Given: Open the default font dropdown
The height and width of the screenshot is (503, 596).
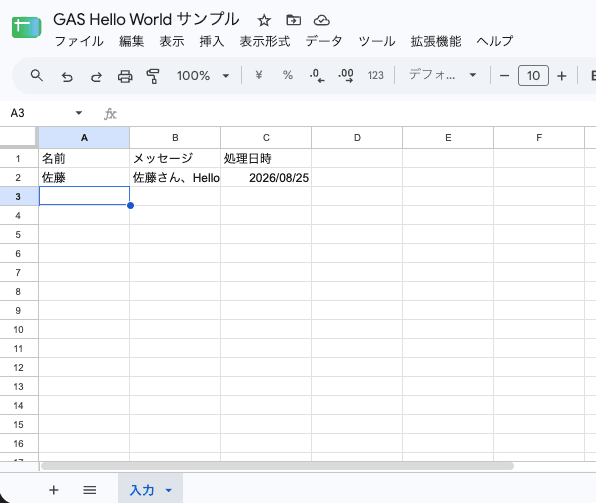Looking at the screenshot, I should 442,75.
